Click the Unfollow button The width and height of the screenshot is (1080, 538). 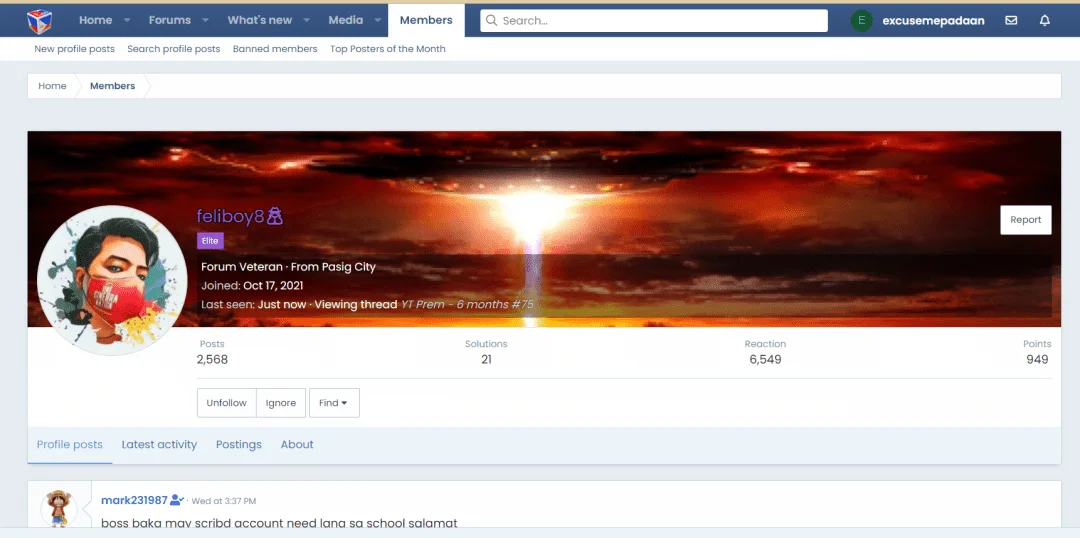pos(227,403)
